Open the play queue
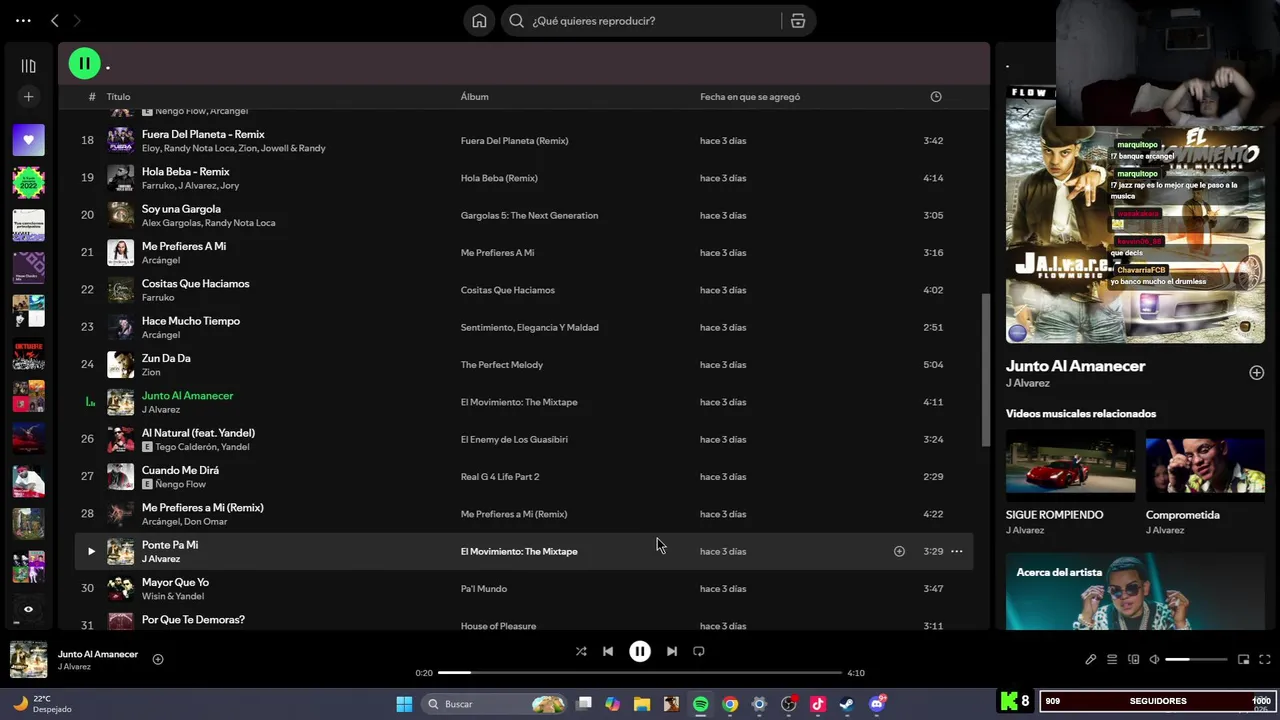The width and height of the screenshot is (1280, 720). pos(1112,660)
